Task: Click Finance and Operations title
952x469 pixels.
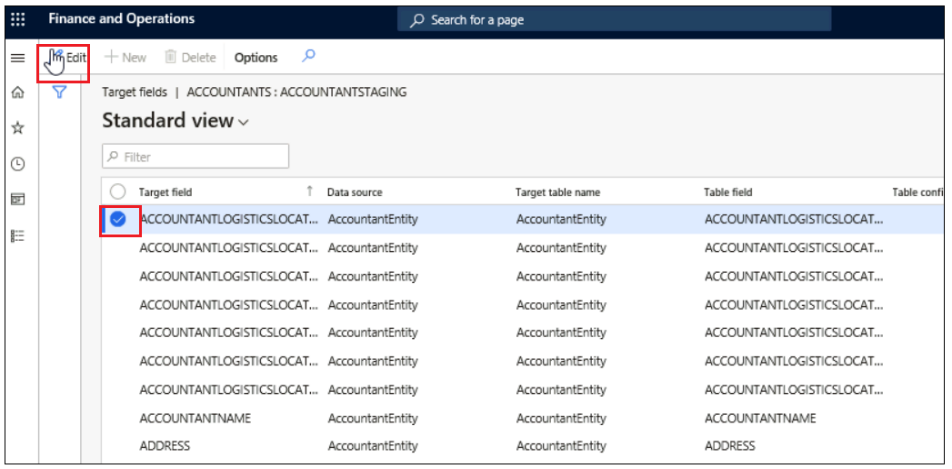Action: (121, 19)
